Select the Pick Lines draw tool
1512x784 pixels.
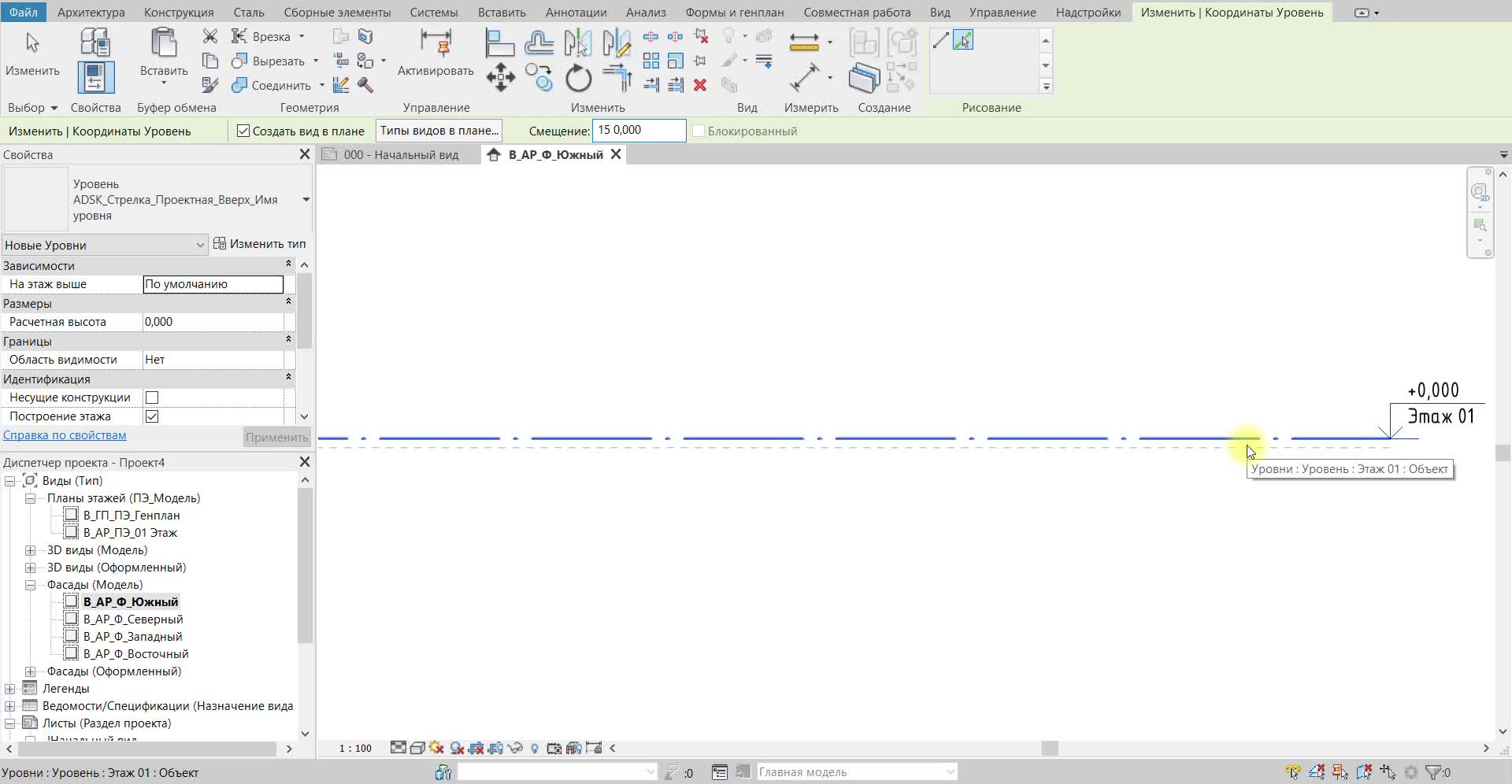tap(962, 39)
